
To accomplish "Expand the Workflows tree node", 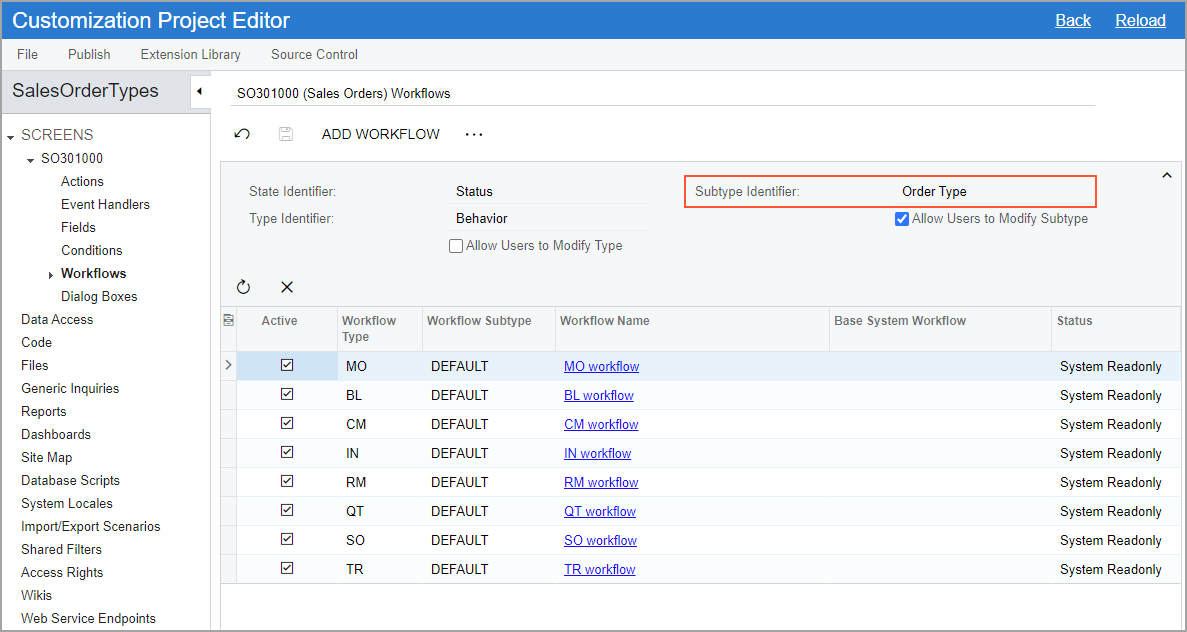I will pyautogui.click(x=51, y=275).
